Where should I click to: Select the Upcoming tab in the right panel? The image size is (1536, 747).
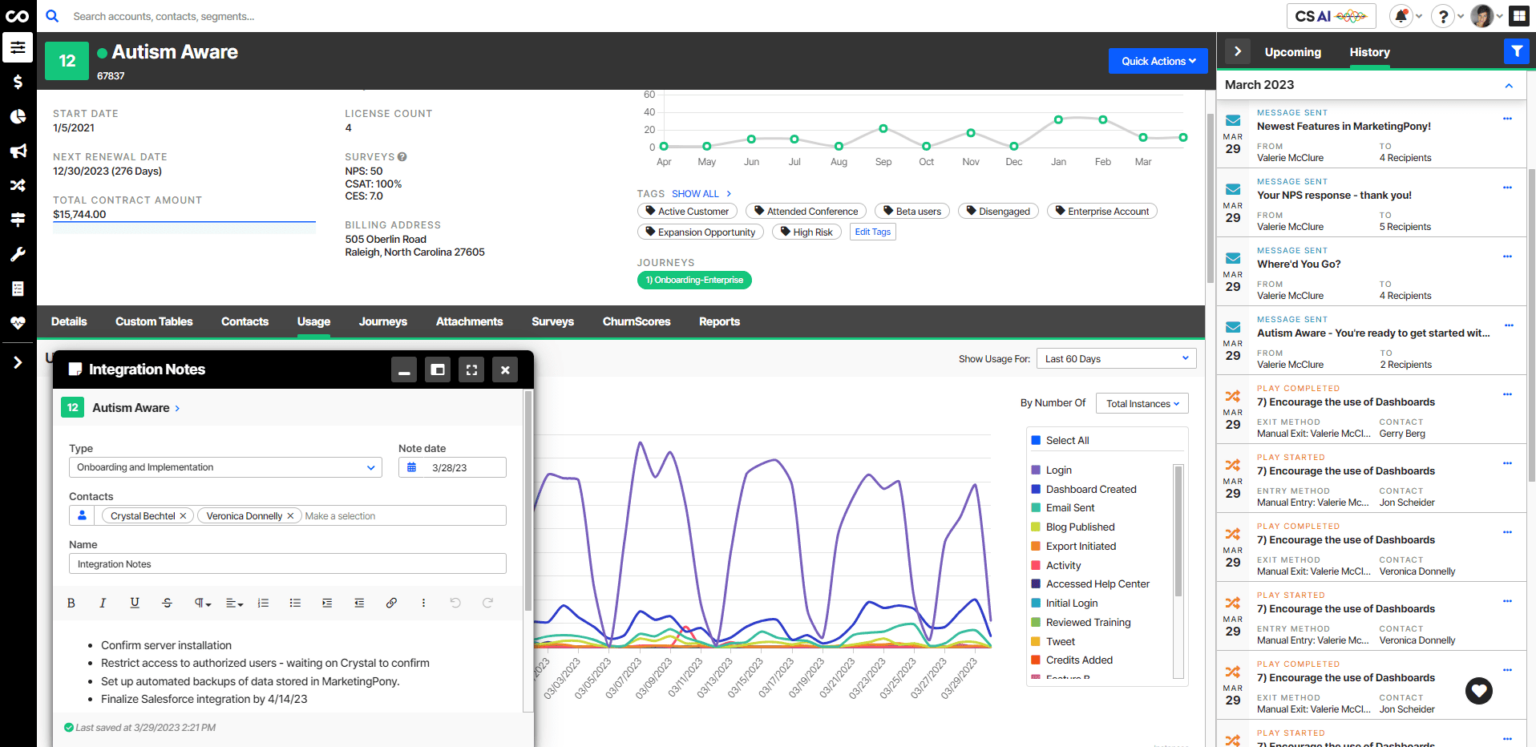click(1292, 52)
